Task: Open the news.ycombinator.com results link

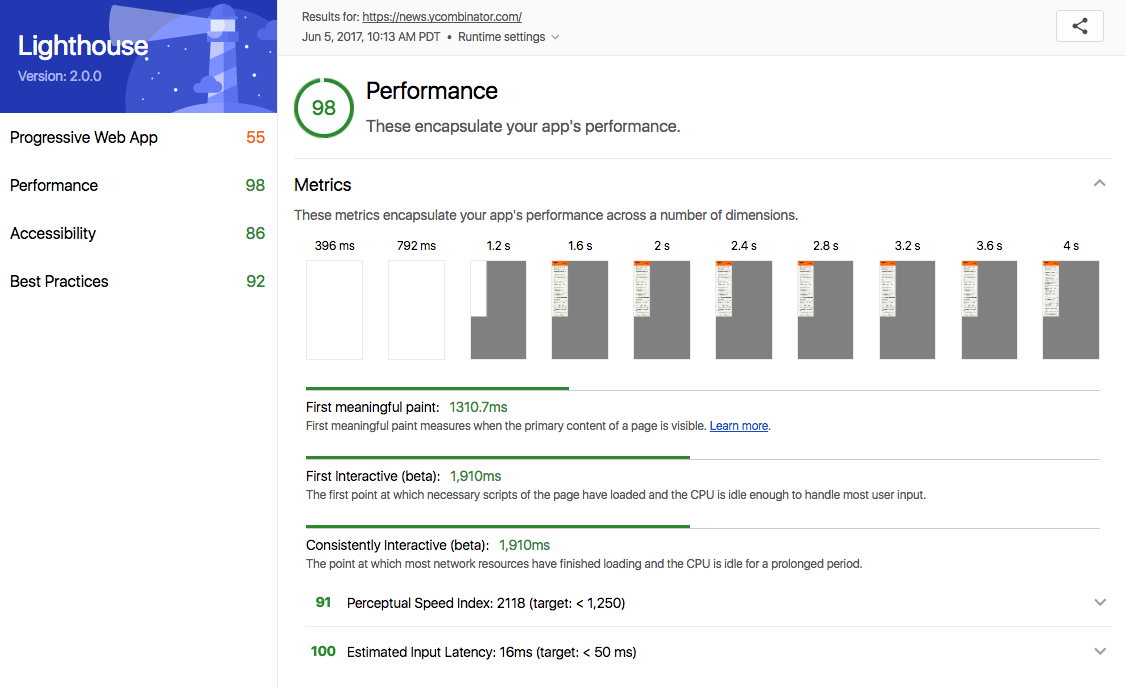Action: [x=442, y=17]
